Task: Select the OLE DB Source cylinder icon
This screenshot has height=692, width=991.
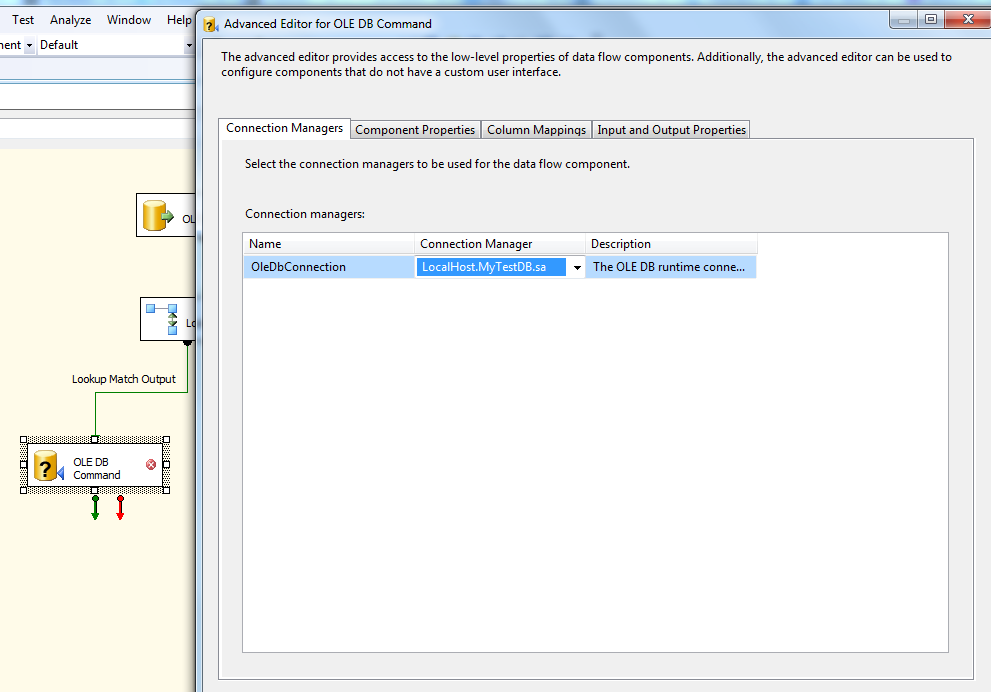Action: (x=158, y=215)
